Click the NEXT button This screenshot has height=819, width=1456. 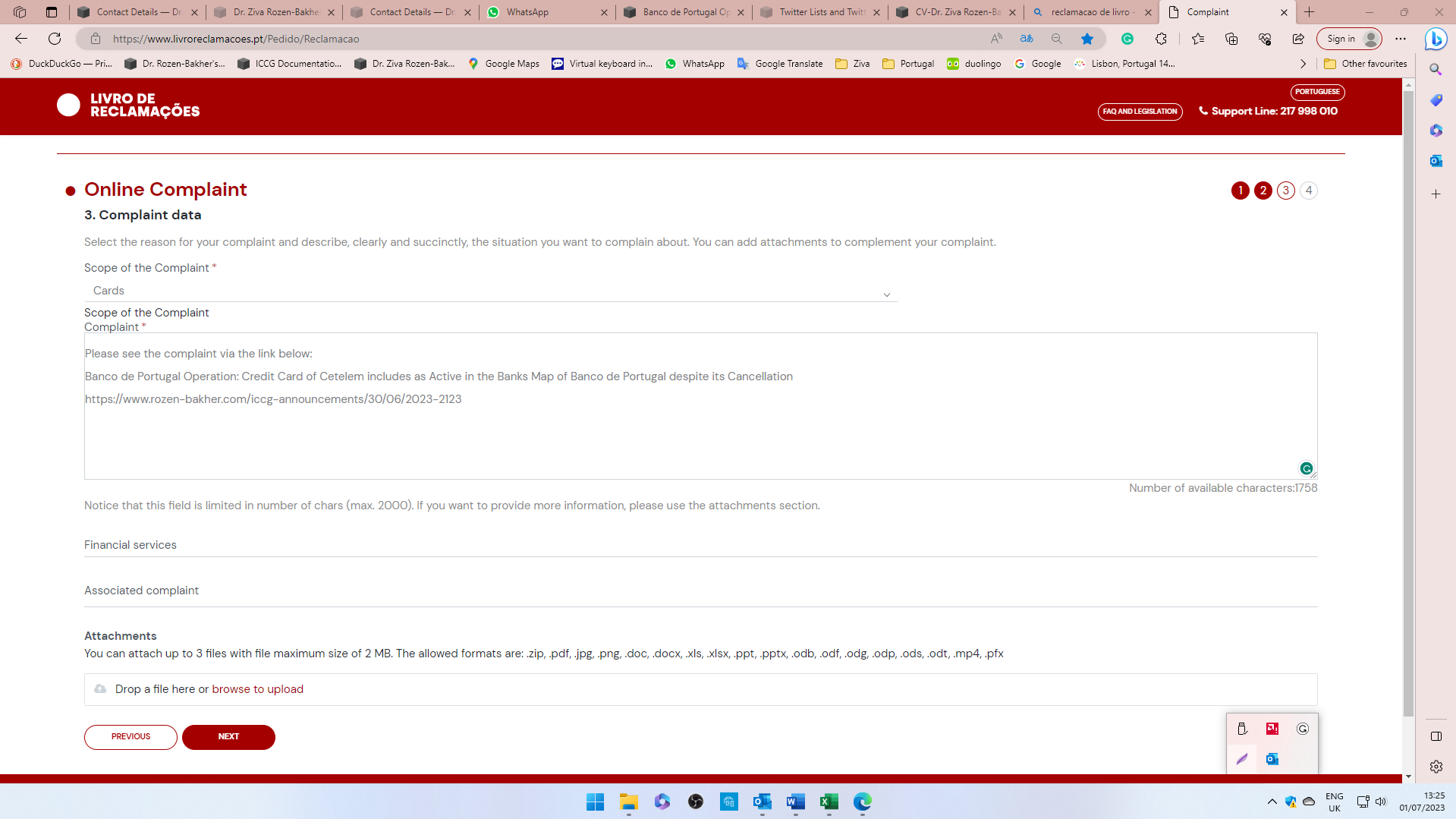pyautogui.click(x=228, y=736)
